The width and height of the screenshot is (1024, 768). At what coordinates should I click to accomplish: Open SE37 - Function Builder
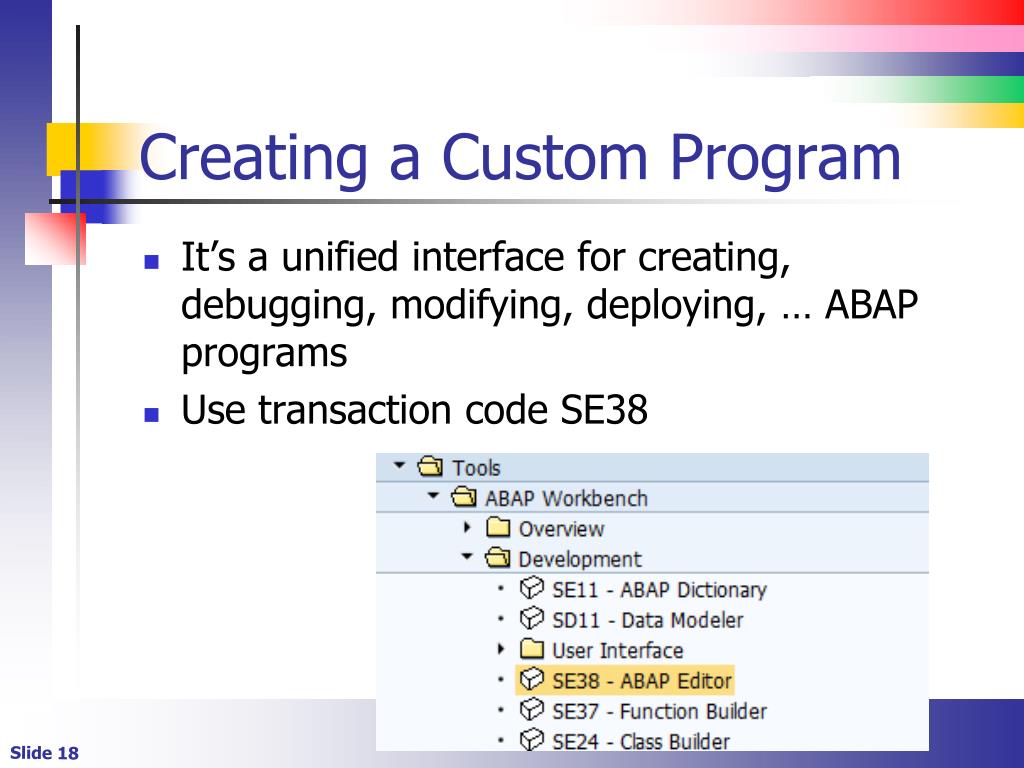pyautogui.click(x=660, y=711)
